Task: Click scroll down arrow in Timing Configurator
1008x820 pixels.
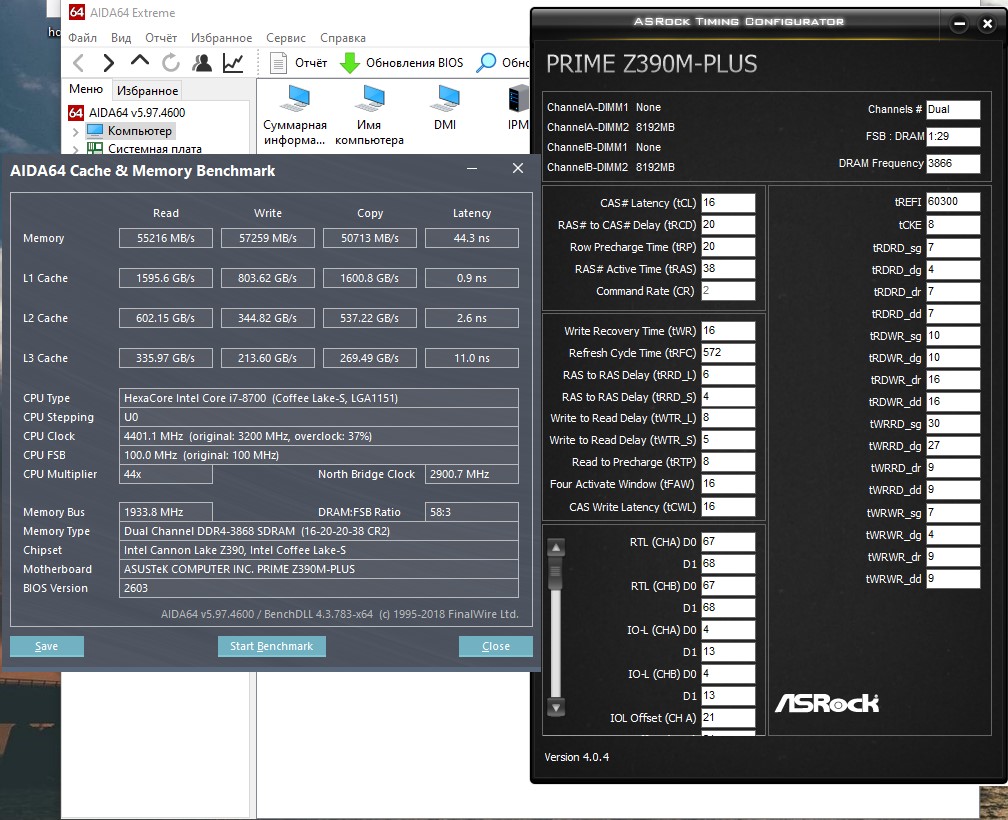Action: (x=556, y=708)
